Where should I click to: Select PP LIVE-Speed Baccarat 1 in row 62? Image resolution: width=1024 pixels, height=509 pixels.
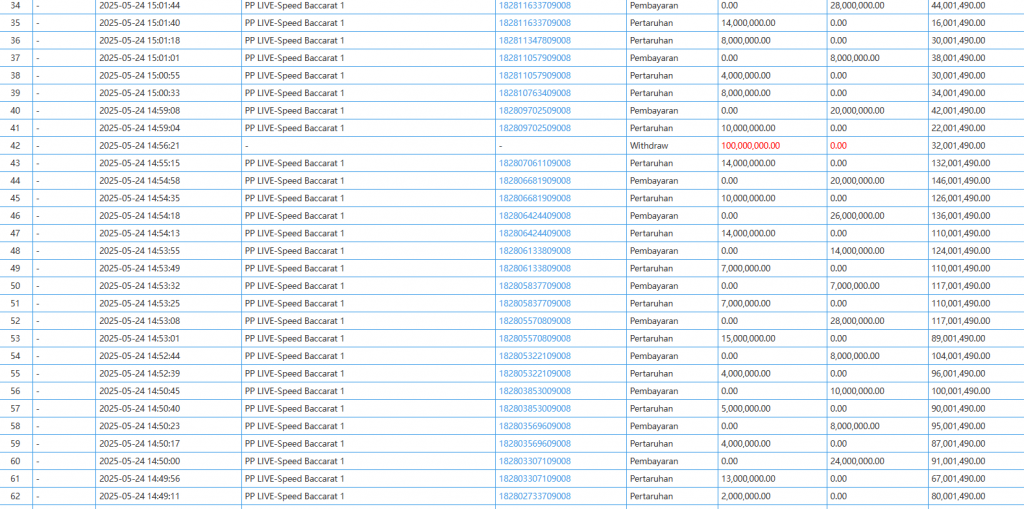pos(295,496)
